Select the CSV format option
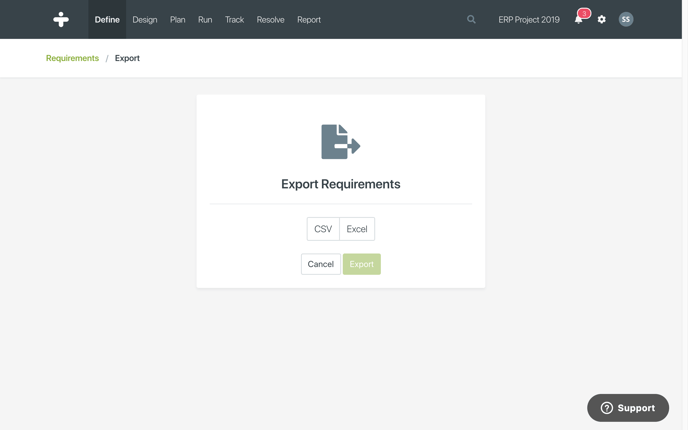The width and height of the screenshot is (688, 430). (323, 229)
